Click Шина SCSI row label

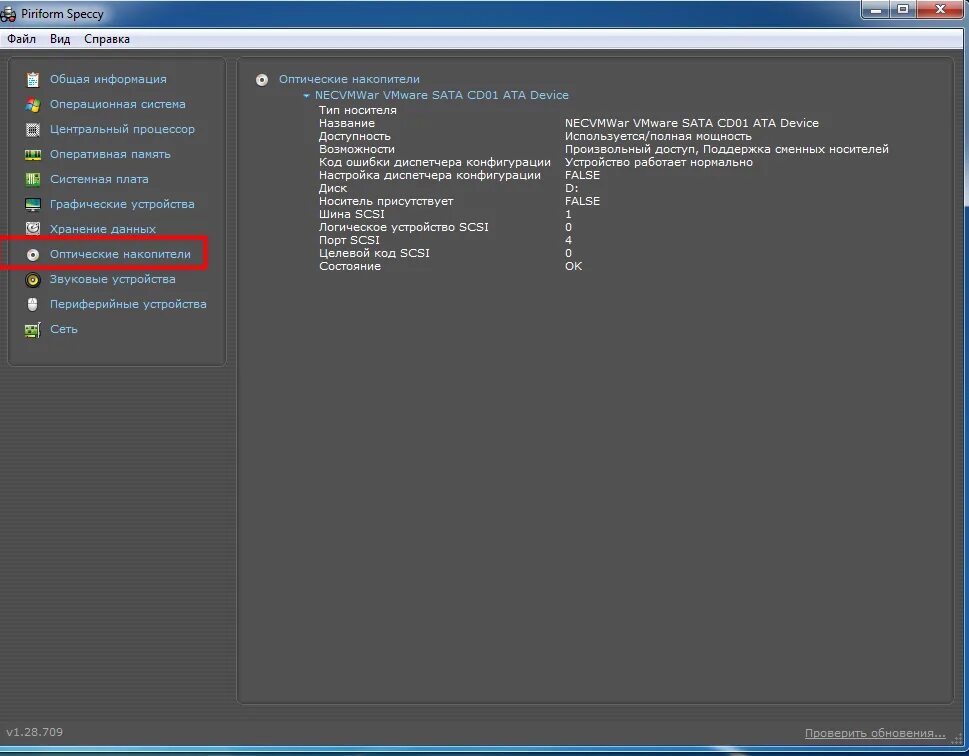tap(352, 214)
